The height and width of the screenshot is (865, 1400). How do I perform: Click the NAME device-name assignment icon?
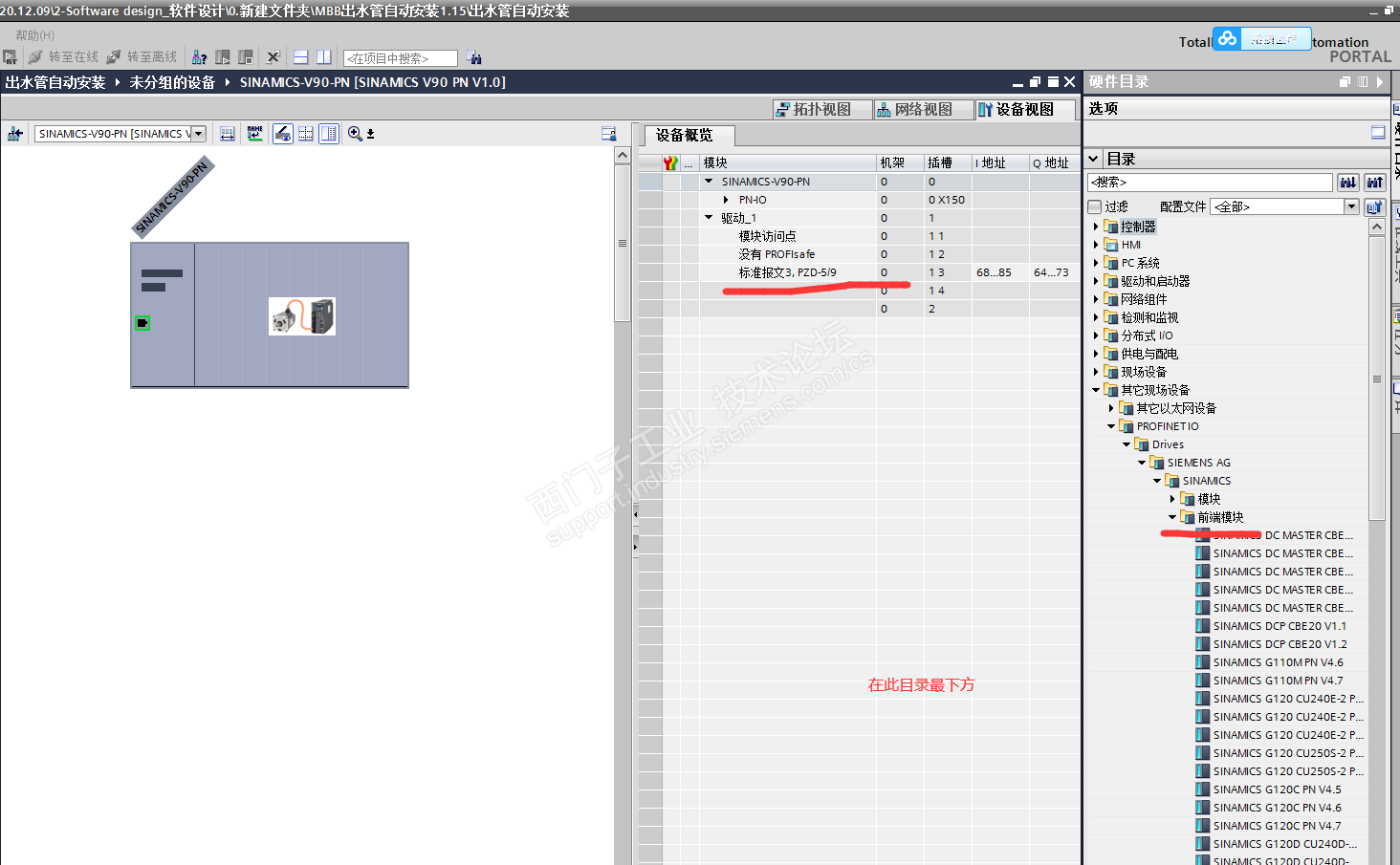click(x=254, y=134)
